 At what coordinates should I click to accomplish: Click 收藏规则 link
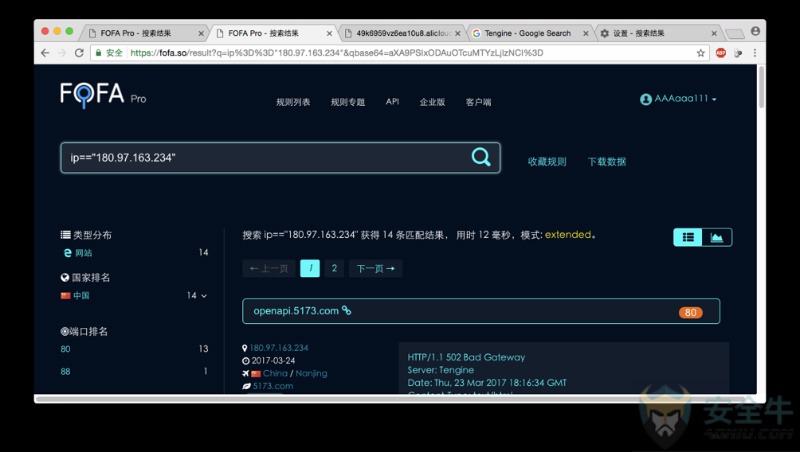coord(547,162)
